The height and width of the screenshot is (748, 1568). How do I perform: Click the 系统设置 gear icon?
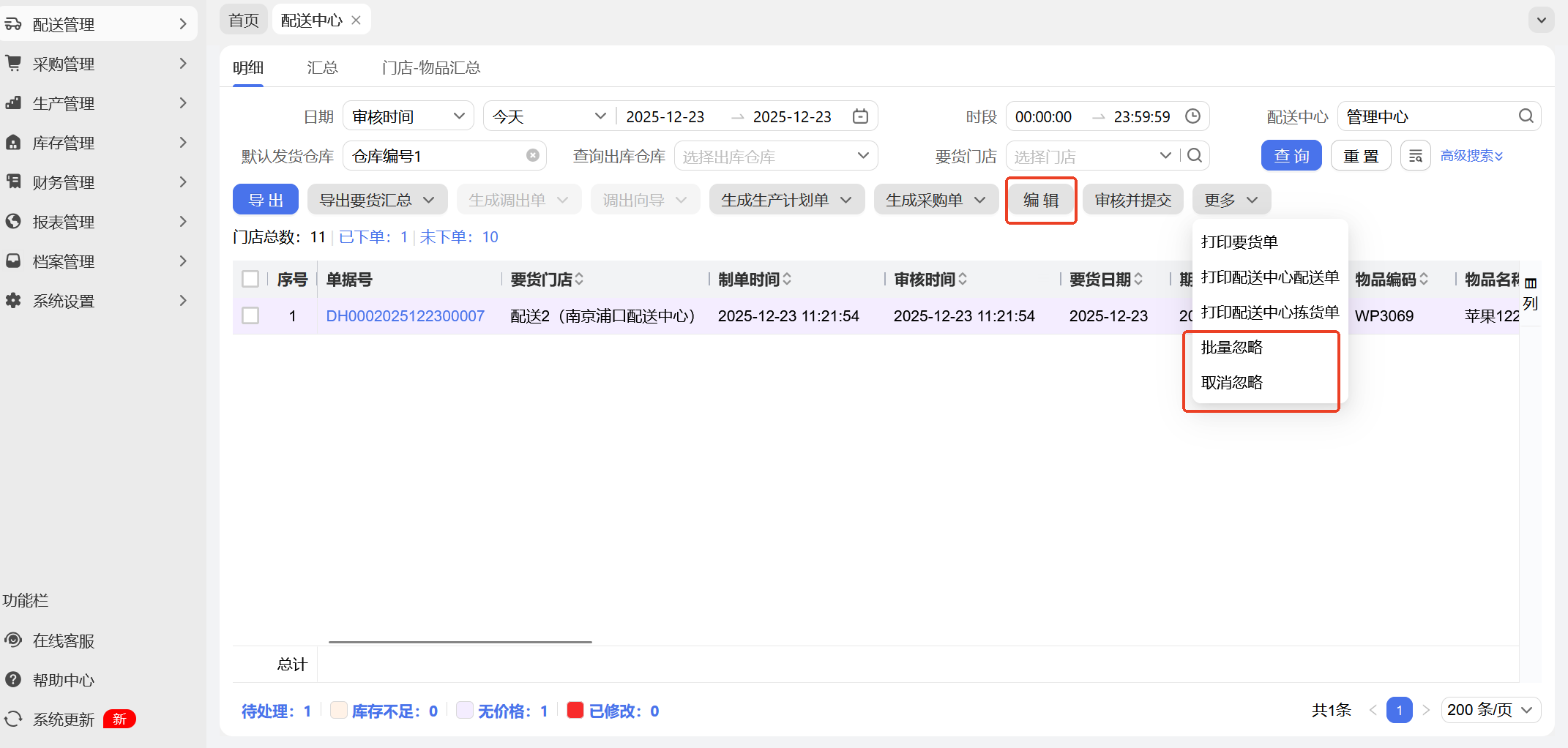(13, 301)
